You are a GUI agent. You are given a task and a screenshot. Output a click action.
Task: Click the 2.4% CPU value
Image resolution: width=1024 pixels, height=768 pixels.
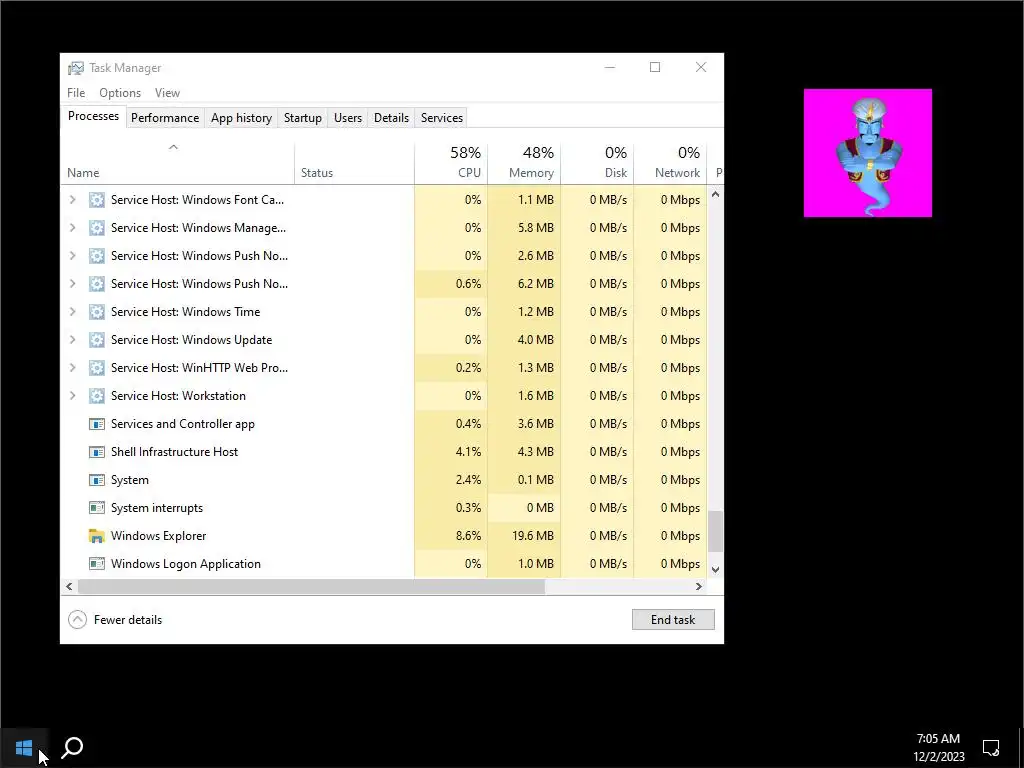[x=468, y=480]
